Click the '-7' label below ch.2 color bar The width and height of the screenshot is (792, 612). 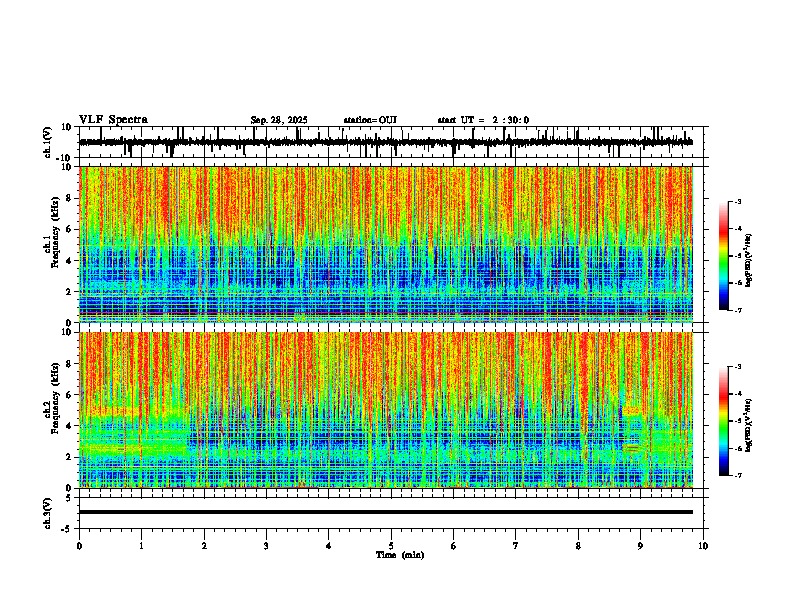tap(737, 475)
